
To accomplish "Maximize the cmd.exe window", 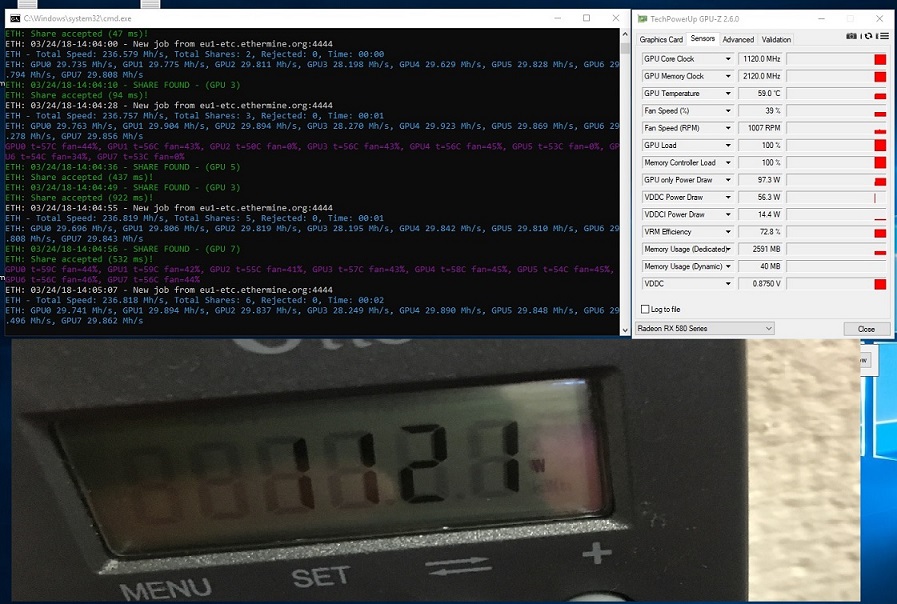I will pyautogui.click(x=586, y=18).
